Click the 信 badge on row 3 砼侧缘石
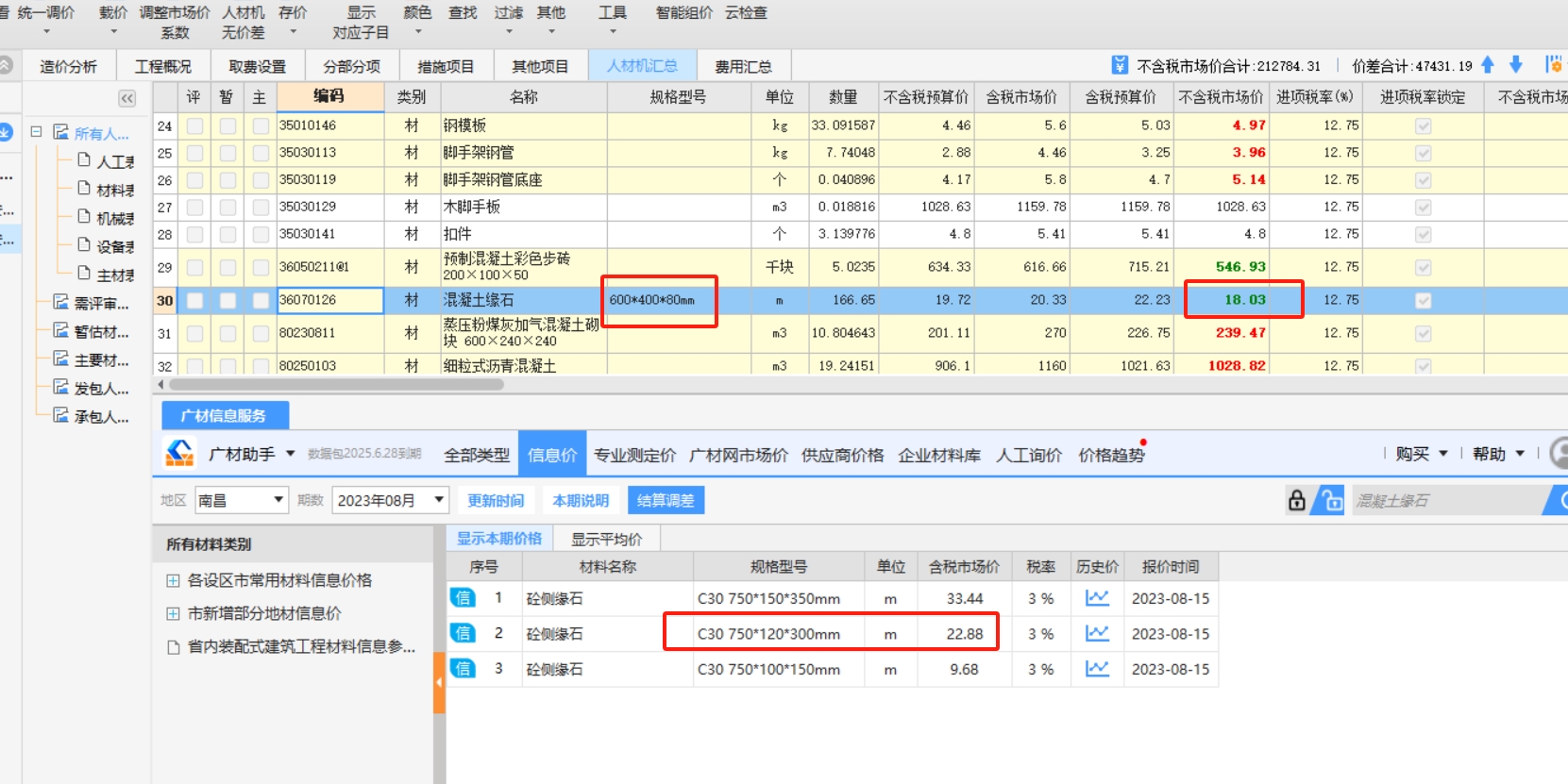This screenshot has width=1568, height=784. (x=463, y=669)
